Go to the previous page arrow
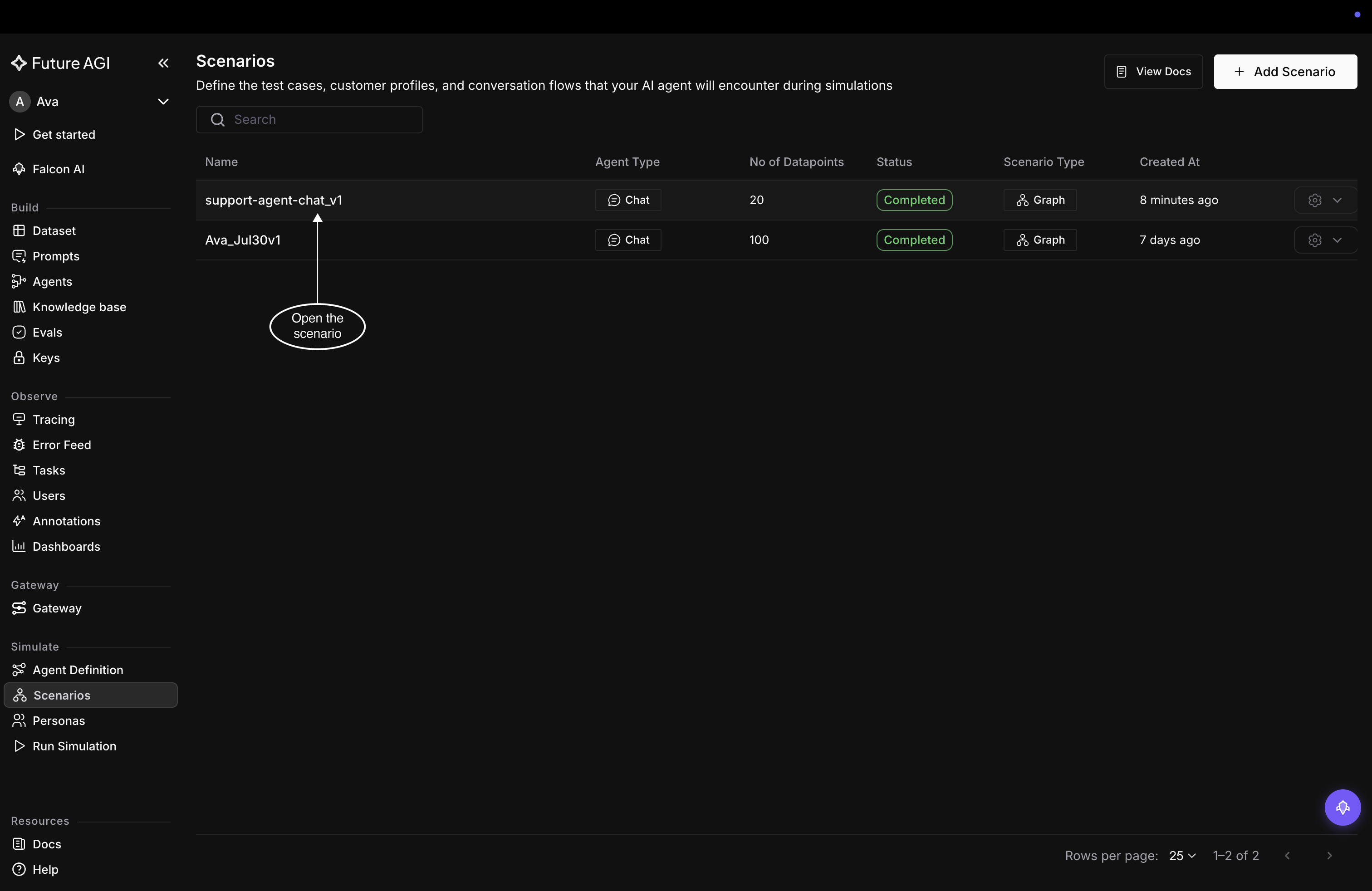1372x891 pixels. (x=1287, y=855)
